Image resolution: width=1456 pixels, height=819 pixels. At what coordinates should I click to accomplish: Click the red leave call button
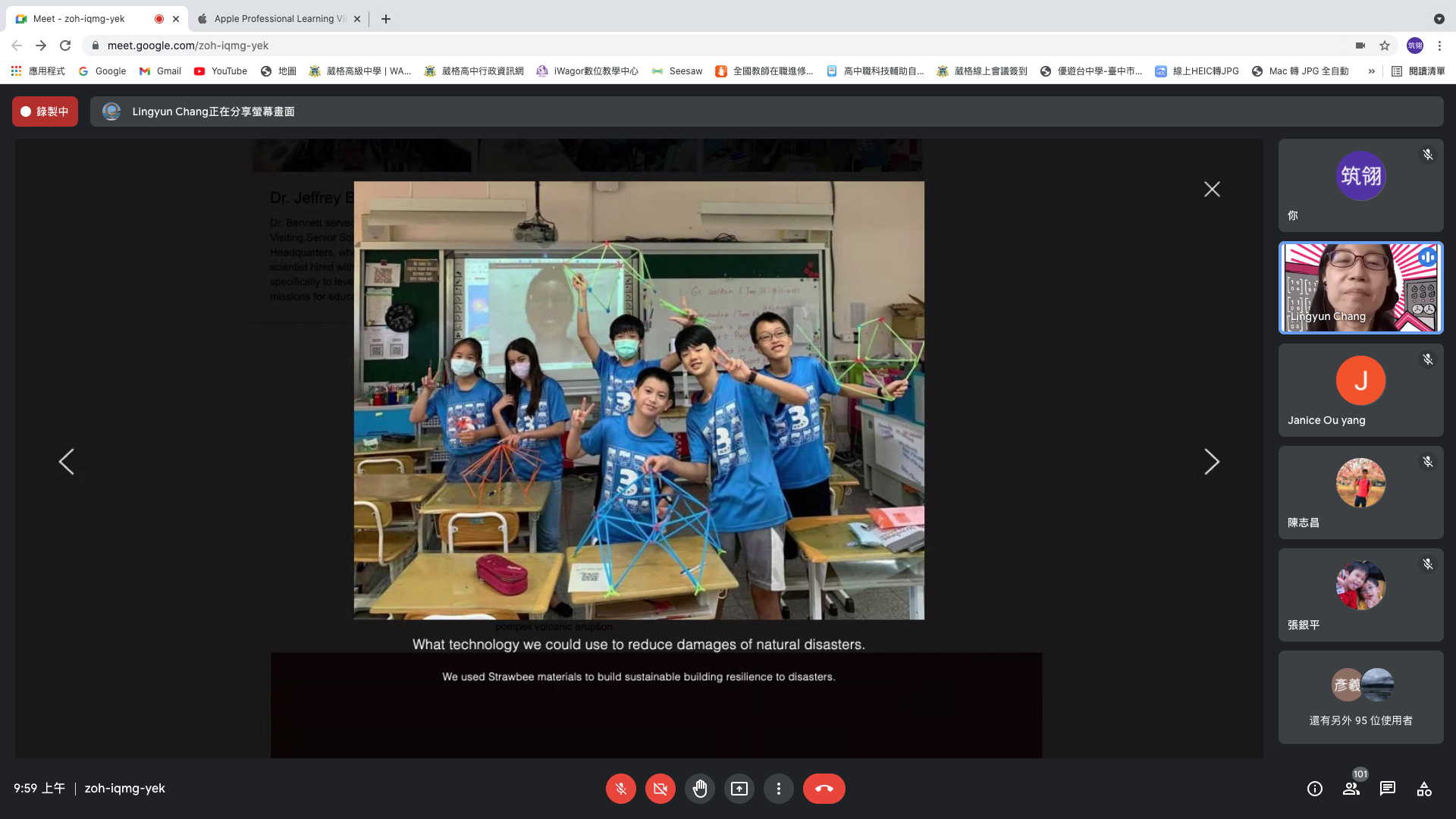click(824, 789)
